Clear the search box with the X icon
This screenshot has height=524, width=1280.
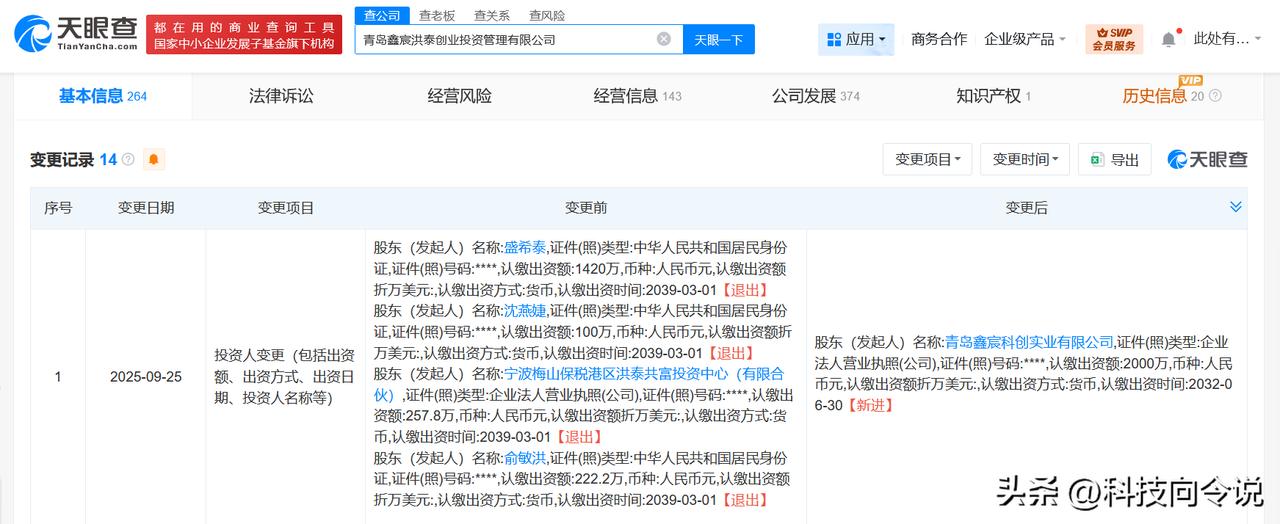click(x=664, y=39)
